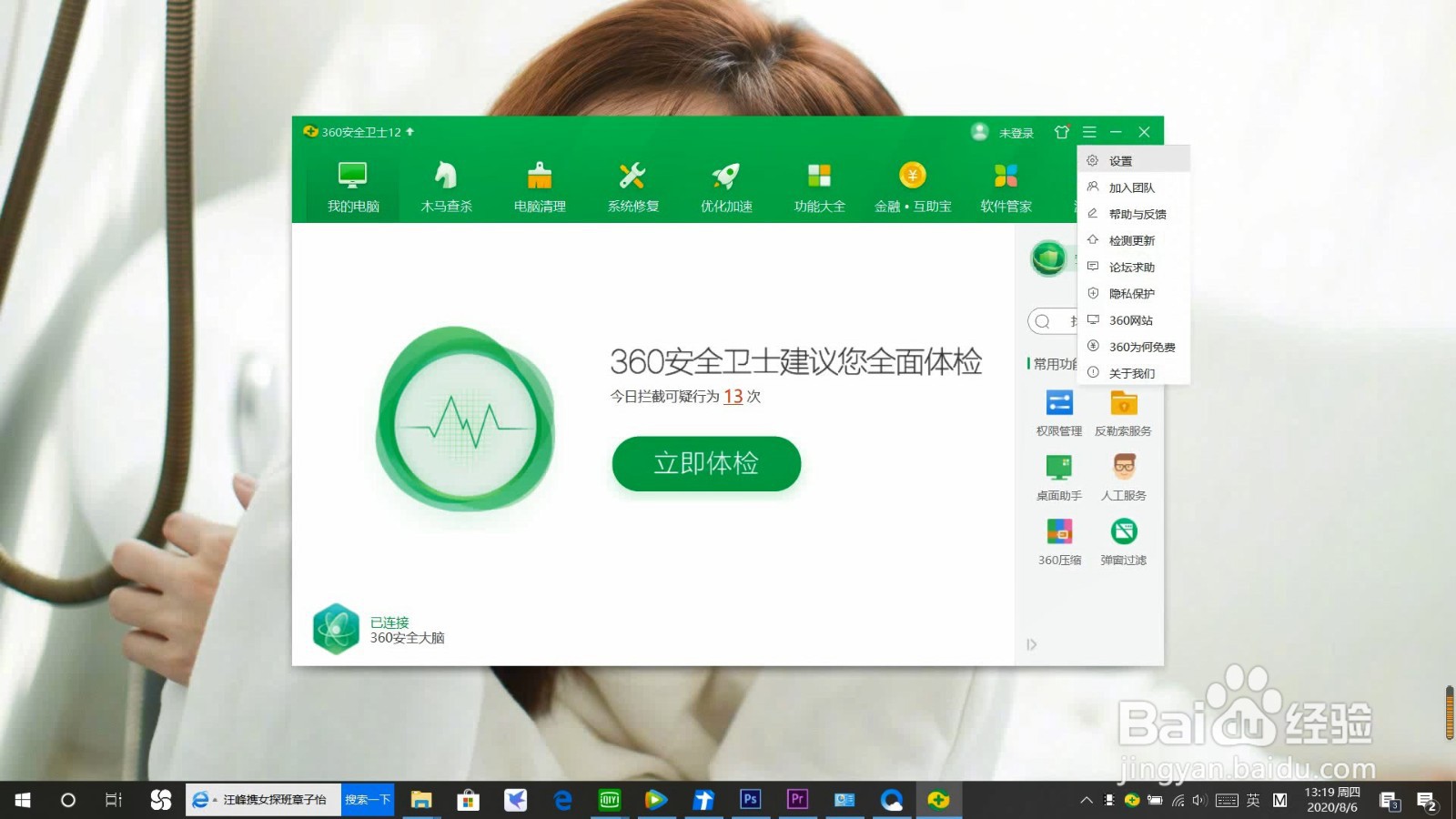The width and height of the screenshot is (1456, 819).
Task: Open 系统修复 system repair
Action: (633, 187)
